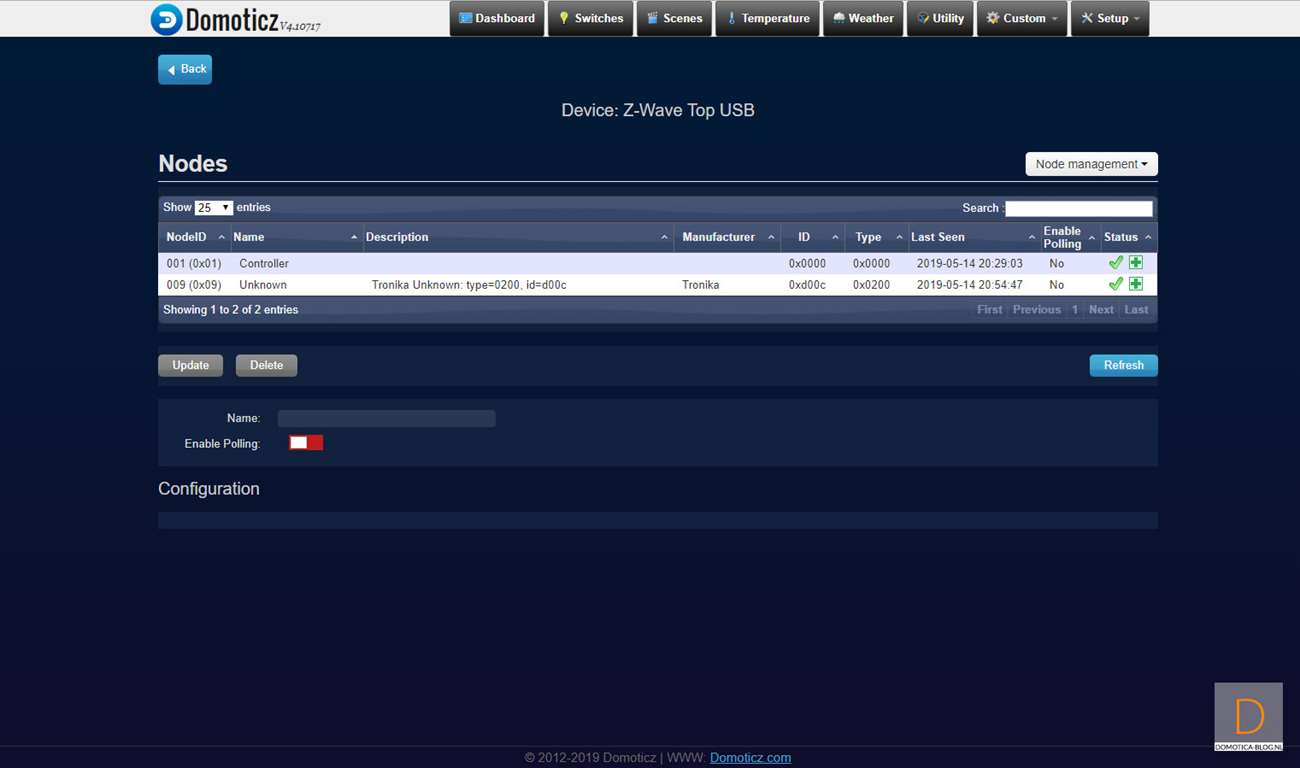Click the Search input field
The width and height of the screenshot is (1300, 768).
coord(1078,208)
